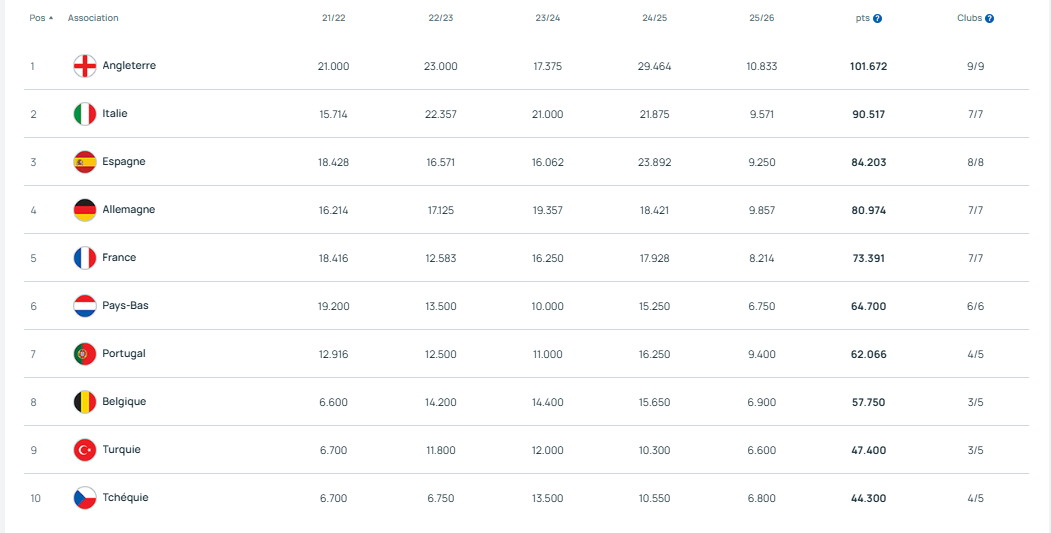Open the Tchéquie association link
This screenshot has height=533, width=1051.
pos(125,498)
